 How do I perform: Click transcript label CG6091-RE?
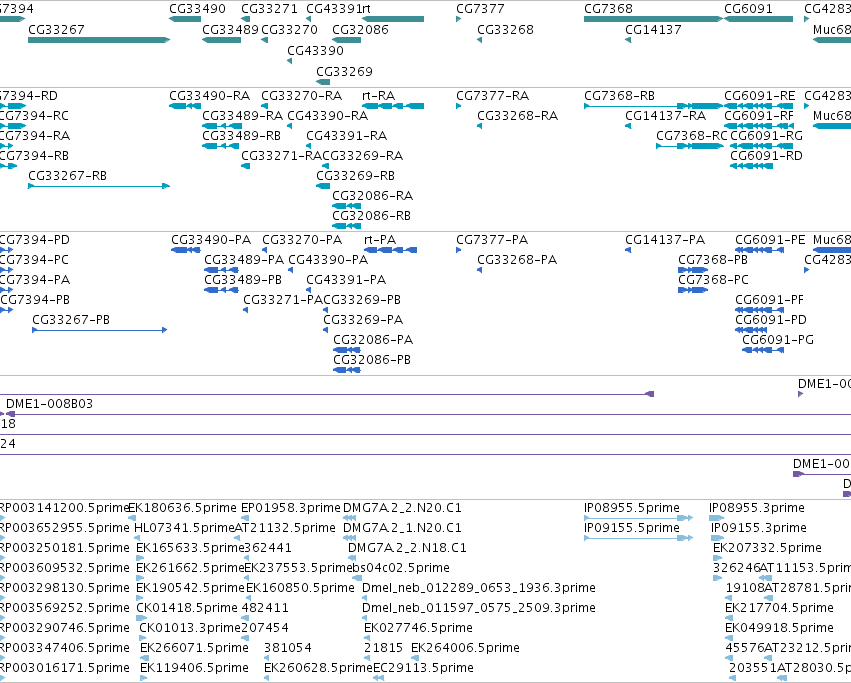(760, 96)
